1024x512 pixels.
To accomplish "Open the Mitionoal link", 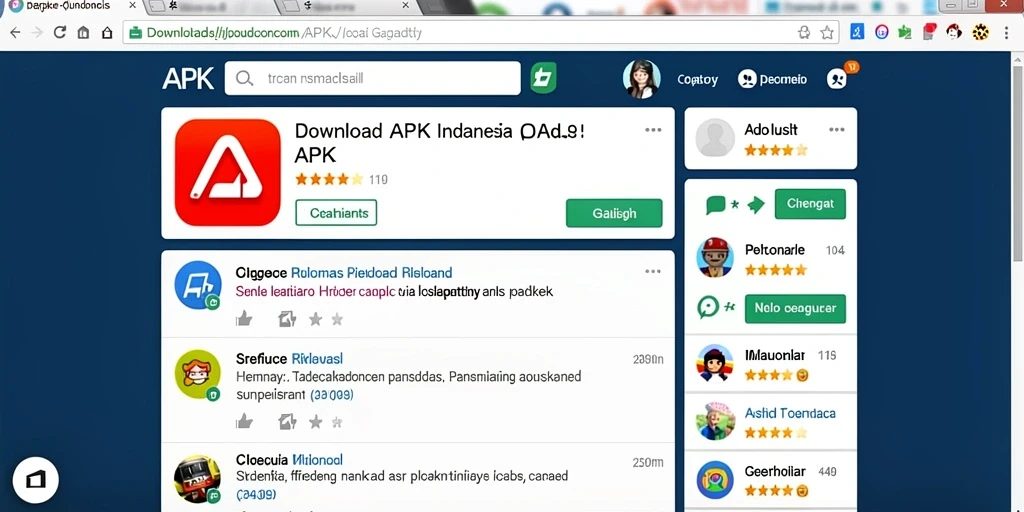I will click(x=317, y=460).
